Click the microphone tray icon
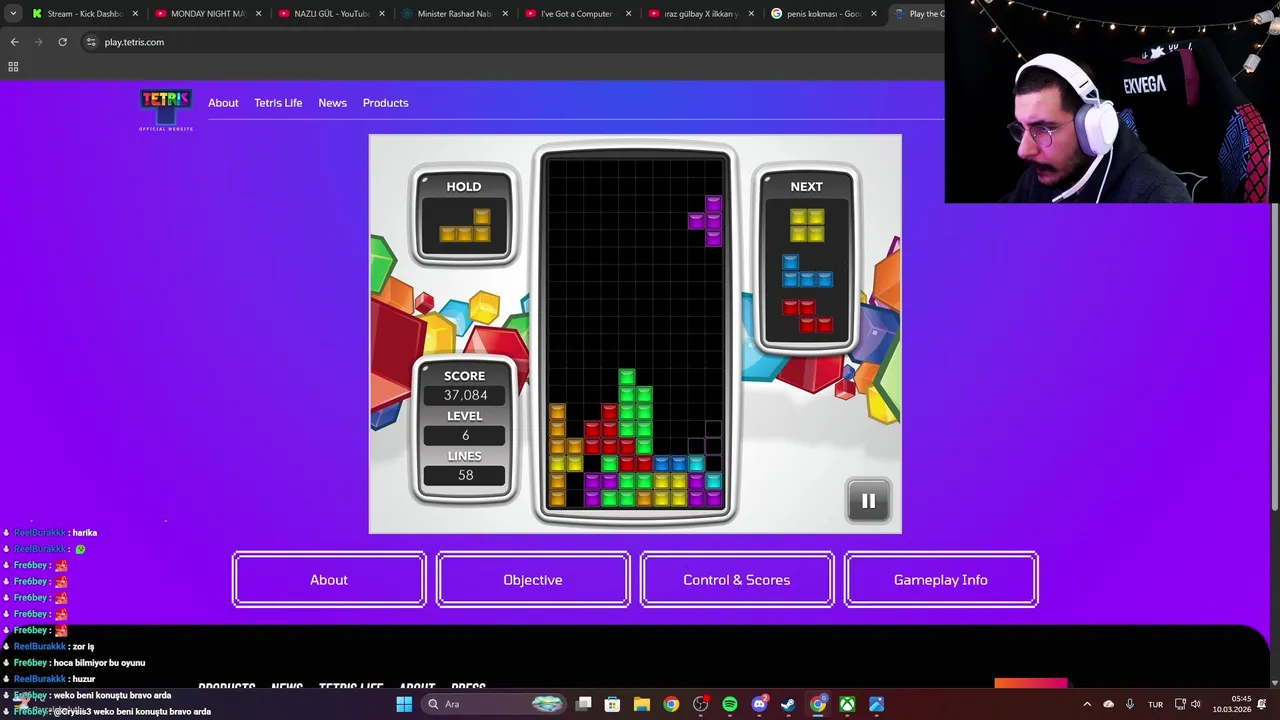The image size is (1280, 720). (x=1130, y=704)
